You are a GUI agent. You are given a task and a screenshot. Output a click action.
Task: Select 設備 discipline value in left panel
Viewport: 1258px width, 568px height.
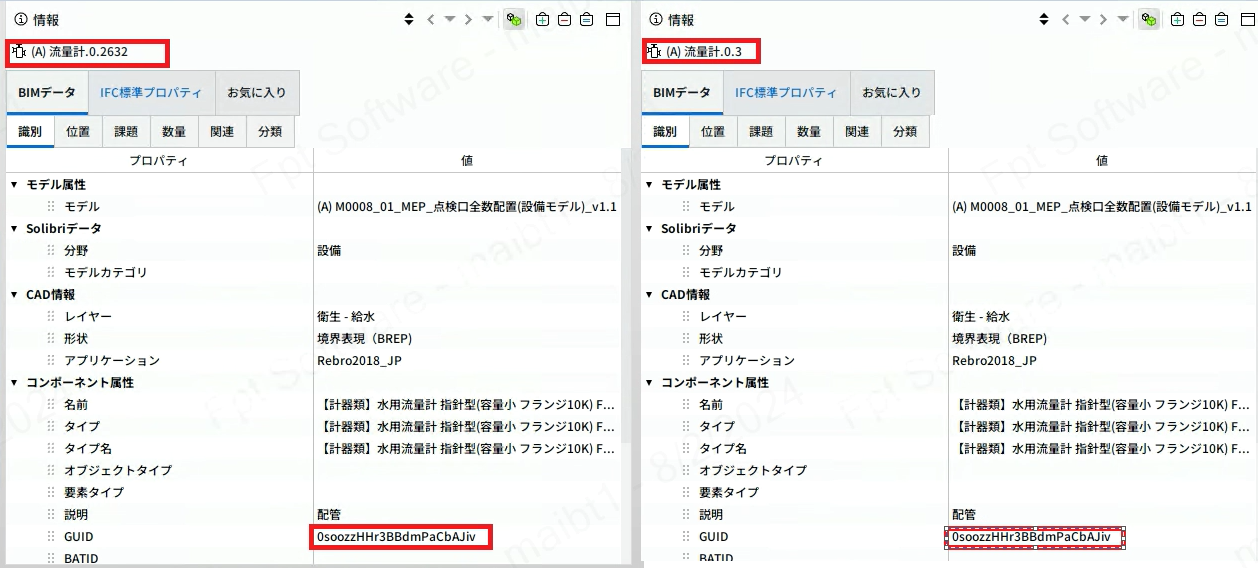tap(329, 251)
